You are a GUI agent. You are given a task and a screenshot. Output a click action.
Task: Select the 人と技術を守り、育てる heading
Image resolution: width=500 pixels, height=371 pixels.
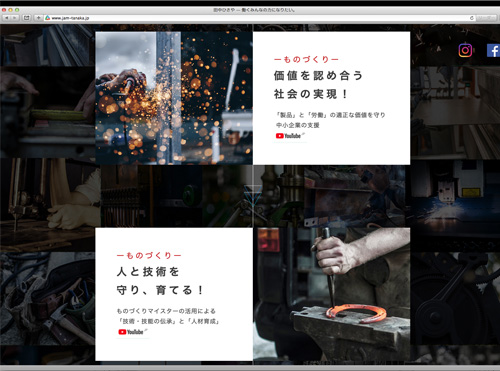160,281
